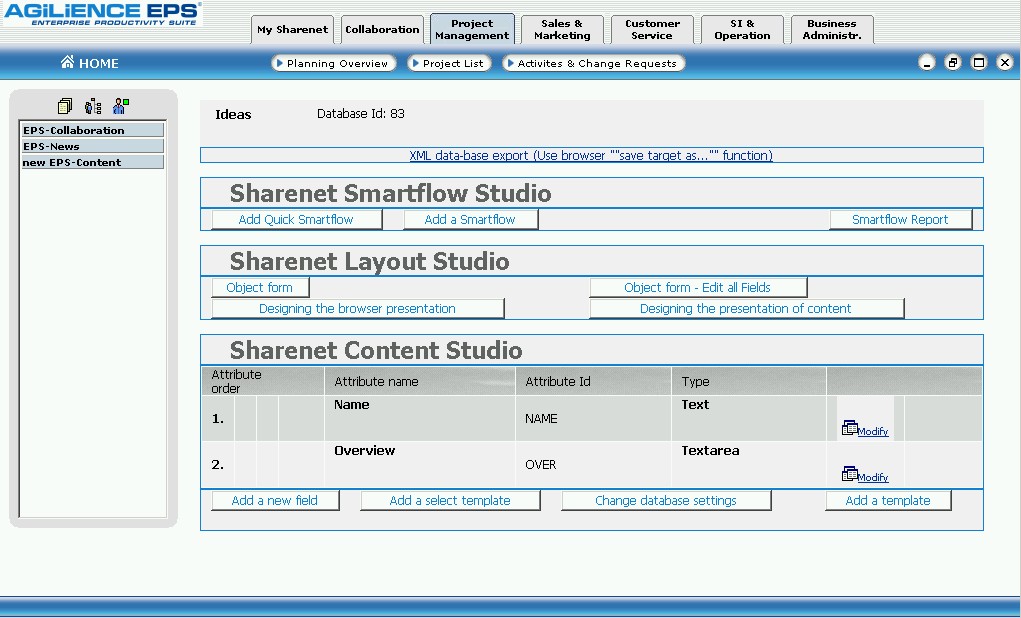
Task: Click the HOME house icon
Action: [x=67, y=63]
